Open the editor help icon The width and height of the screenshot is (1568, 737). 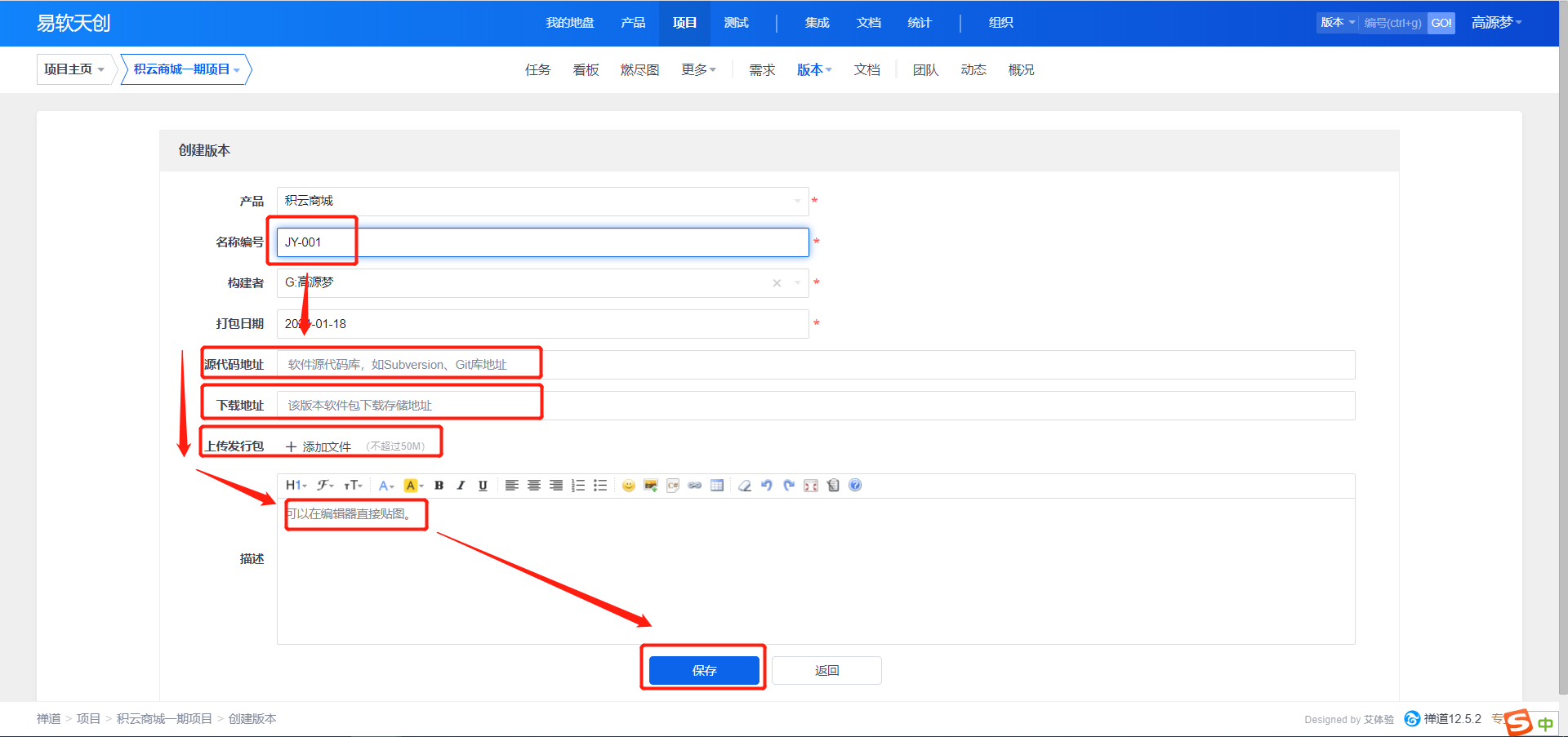point(855,486)
